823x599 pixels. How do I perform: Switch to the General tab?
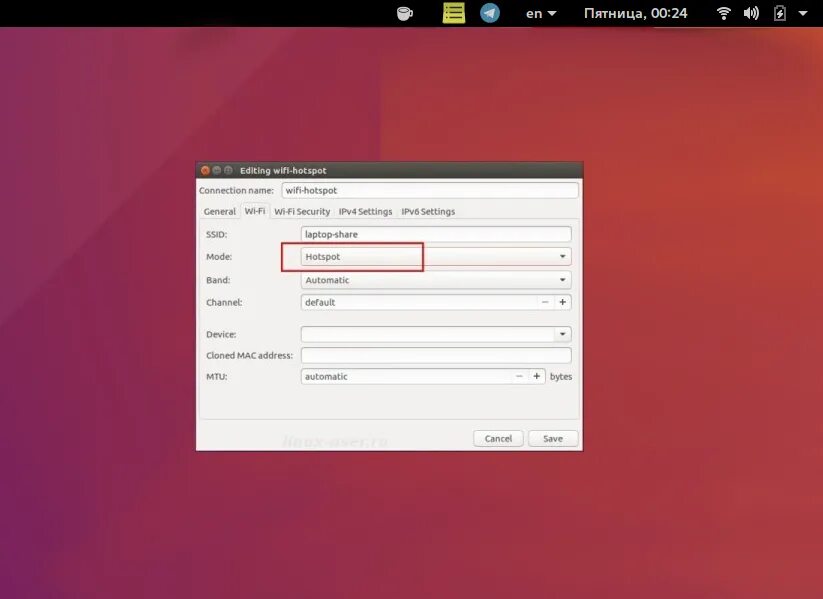pos(219,211)
